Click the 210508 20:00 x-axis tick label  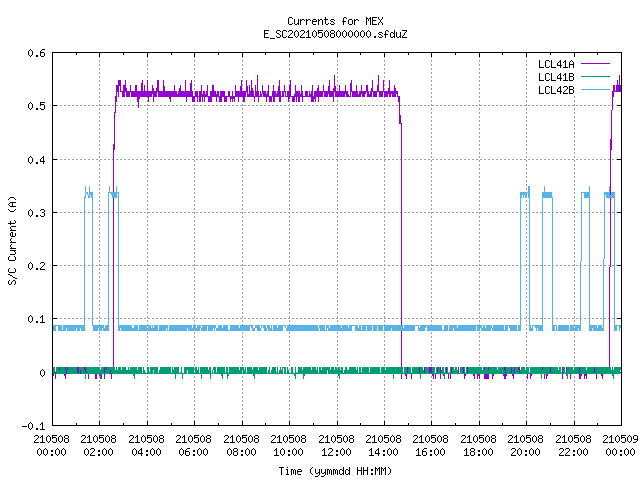525,445
